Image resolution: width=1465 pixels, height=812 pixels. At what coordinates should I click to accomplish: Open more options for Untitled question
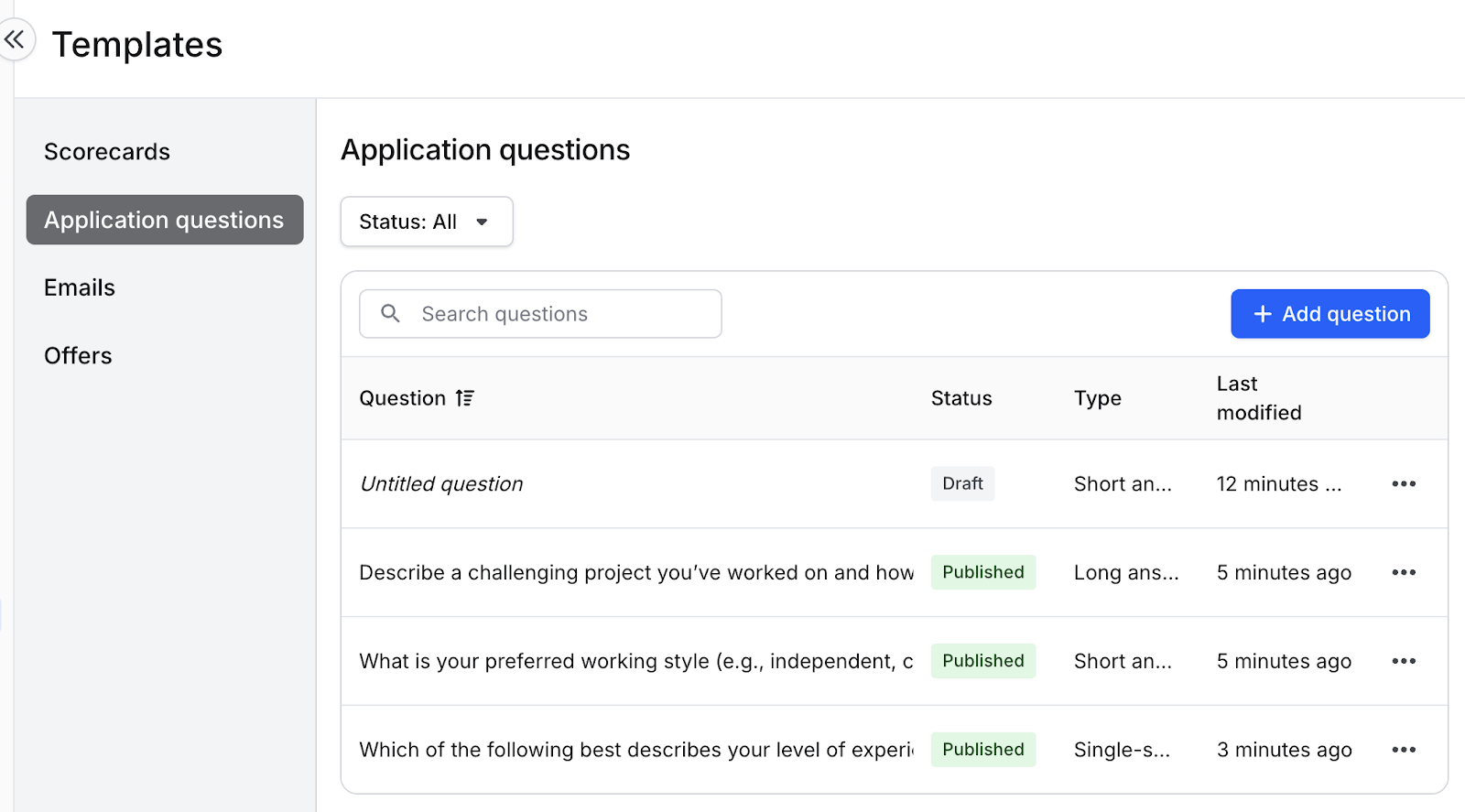(1403, 484)
